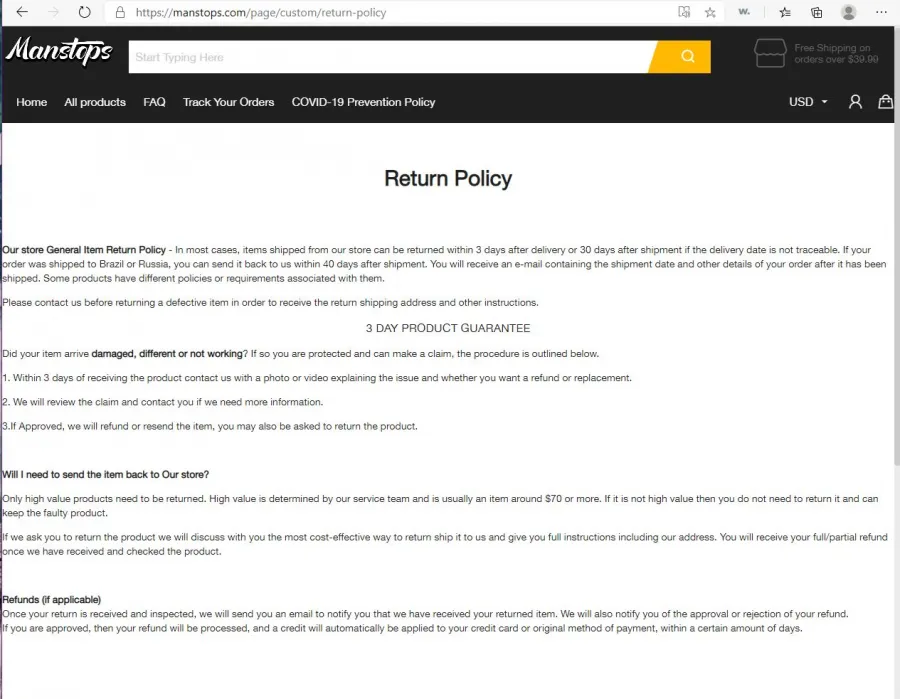Click 'Free Shipping on orders over $39.99' text
900x699 pixels.
point(836,53)
